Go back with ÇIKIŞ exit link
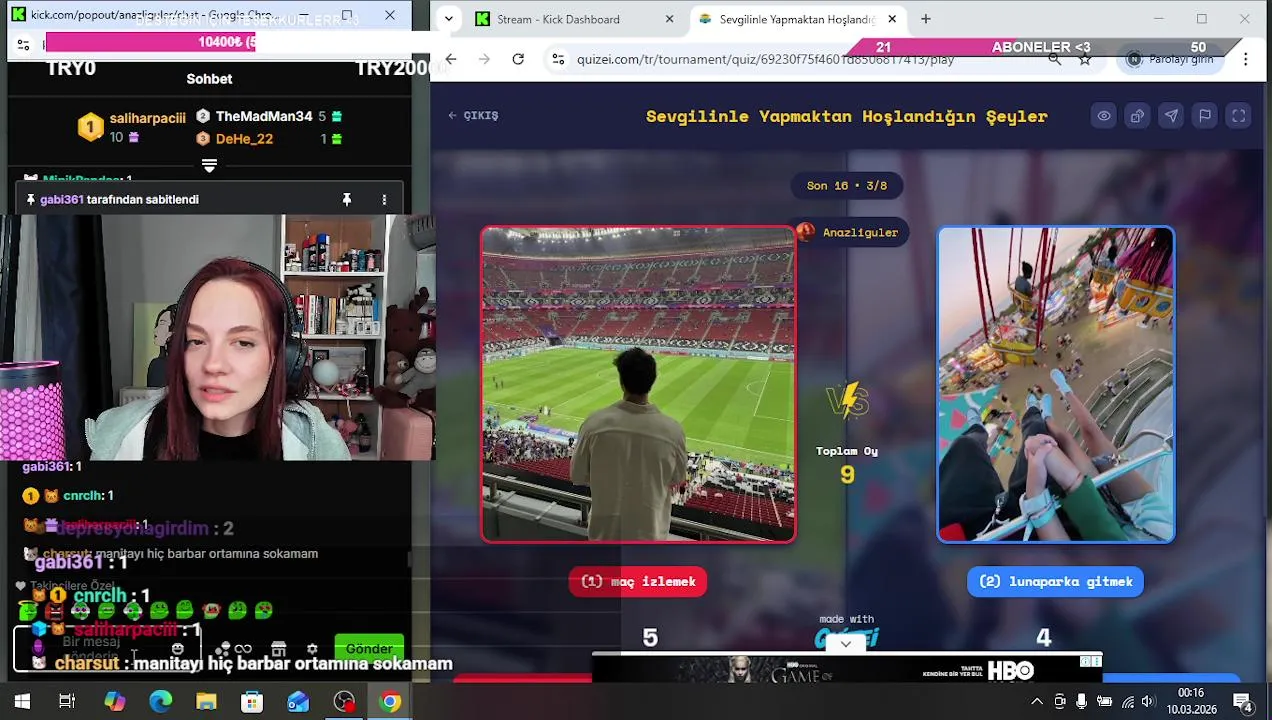The height and width of the screenshot is (720, 1272). click(x=473, y=116)
